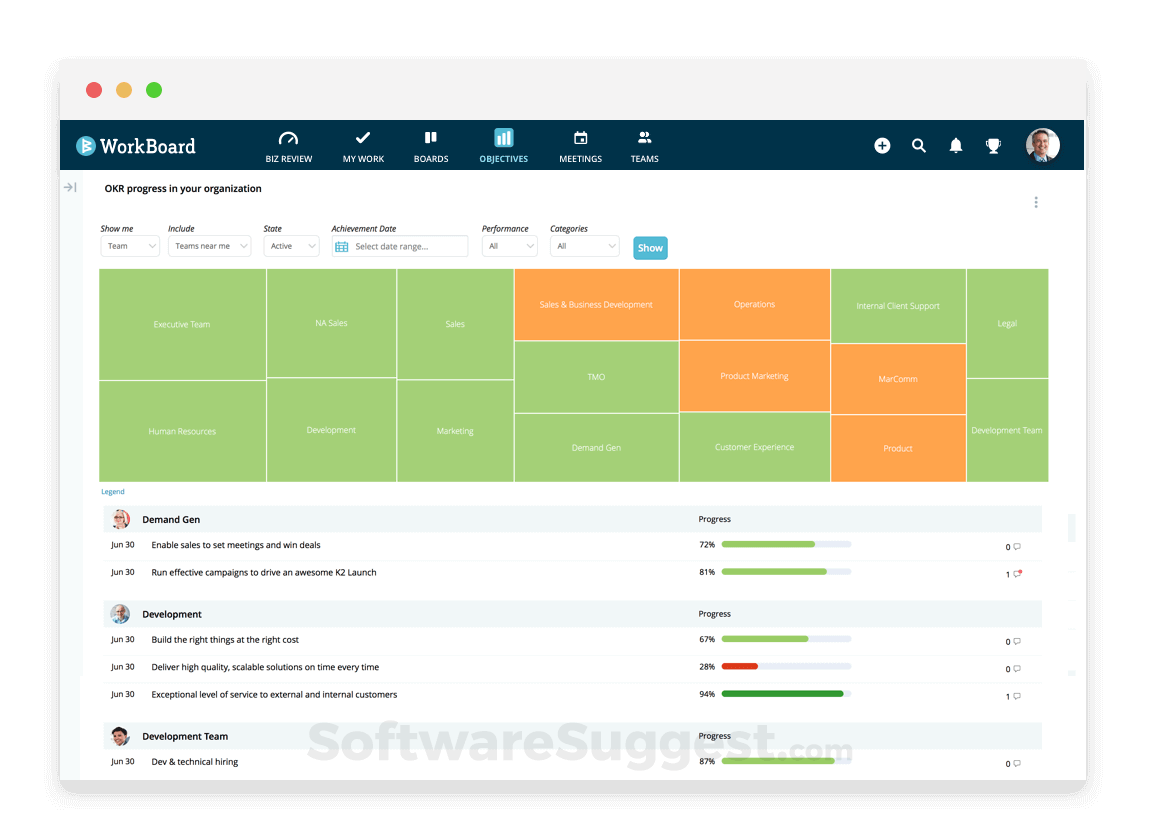The width and height of the screenshot is (1160, 840).
Task: Open the Biz Review icon
Action: 288,137
